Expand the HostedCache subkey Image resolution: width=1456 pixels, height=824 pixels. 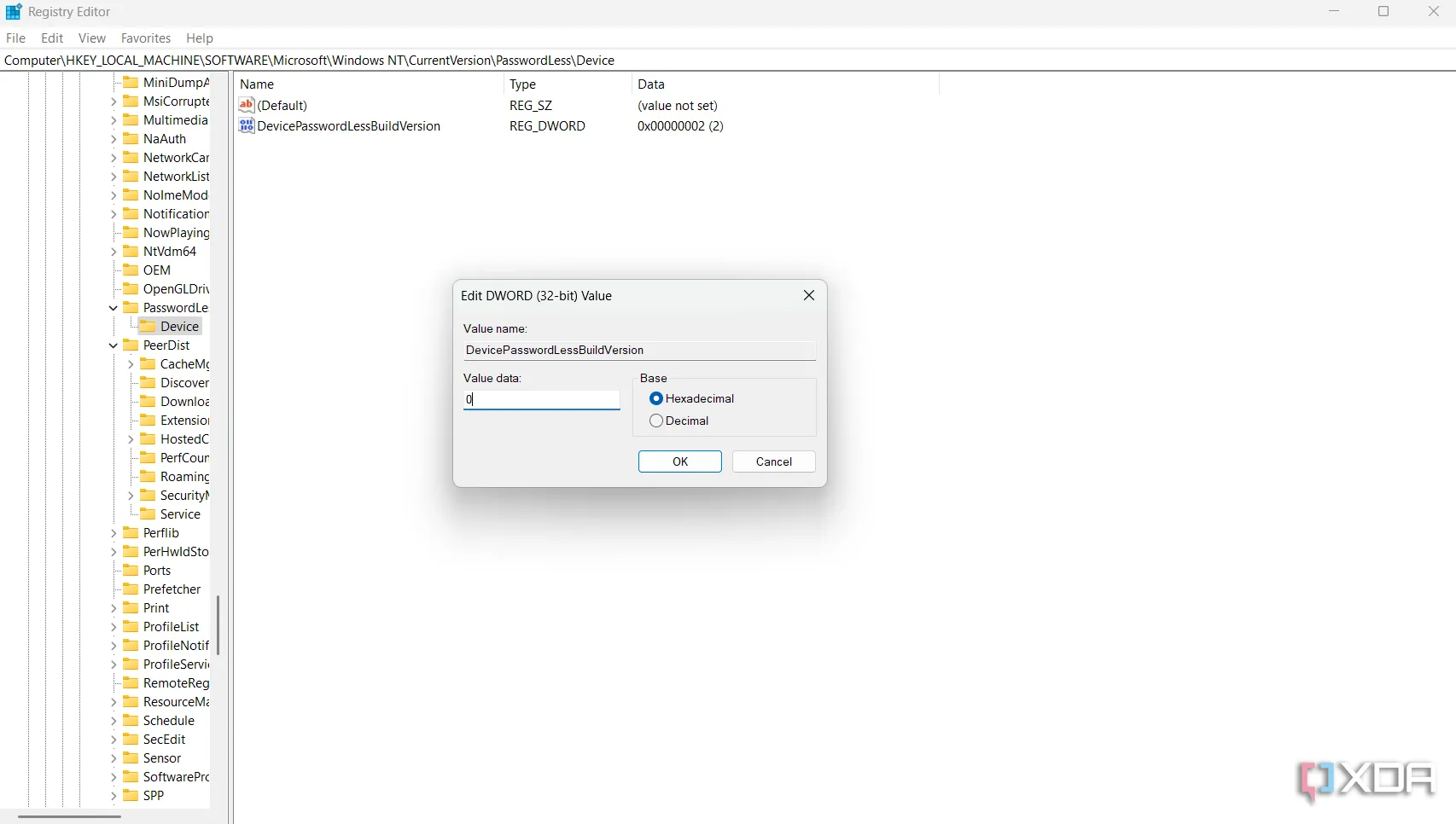[x=131, y=439]
